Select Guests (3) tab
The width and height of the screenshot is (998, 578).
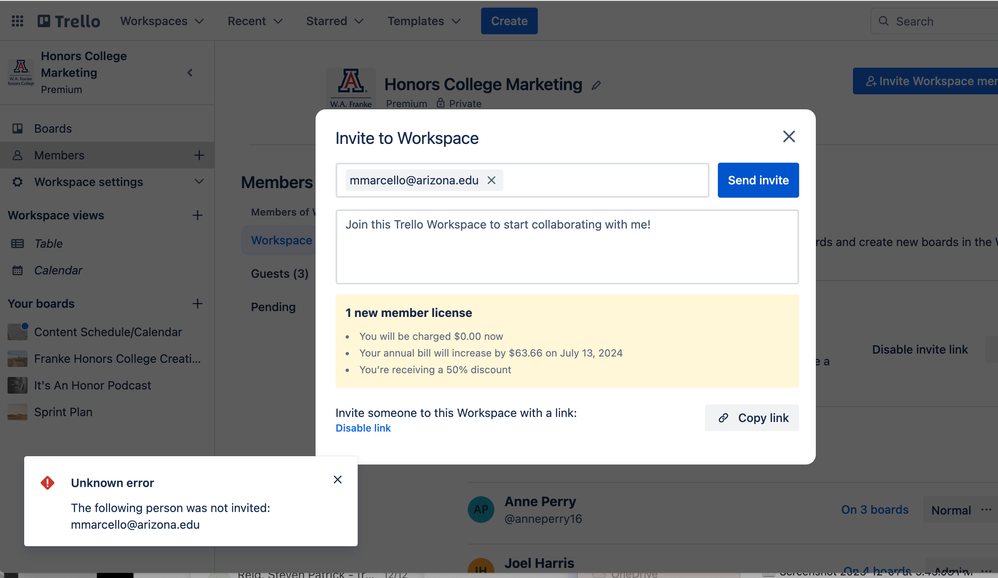279,274
